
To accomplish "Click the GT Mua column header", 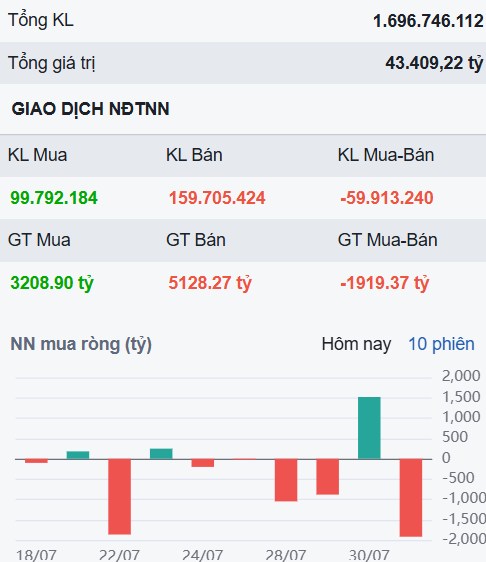I will pos(39,240).
